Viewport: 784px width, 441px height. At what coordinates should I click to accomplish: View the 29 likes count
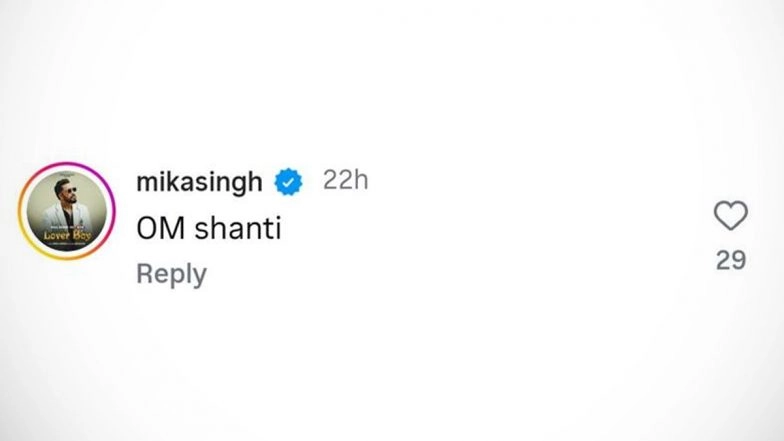731,260
